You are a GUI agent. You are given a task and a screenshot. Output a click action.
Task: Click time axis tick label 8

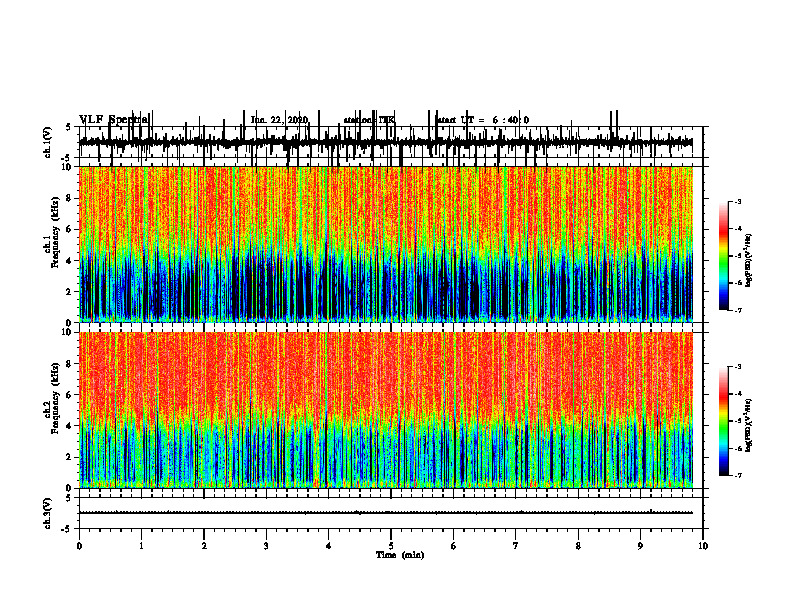pyautogui.click(x=578, y=546)
